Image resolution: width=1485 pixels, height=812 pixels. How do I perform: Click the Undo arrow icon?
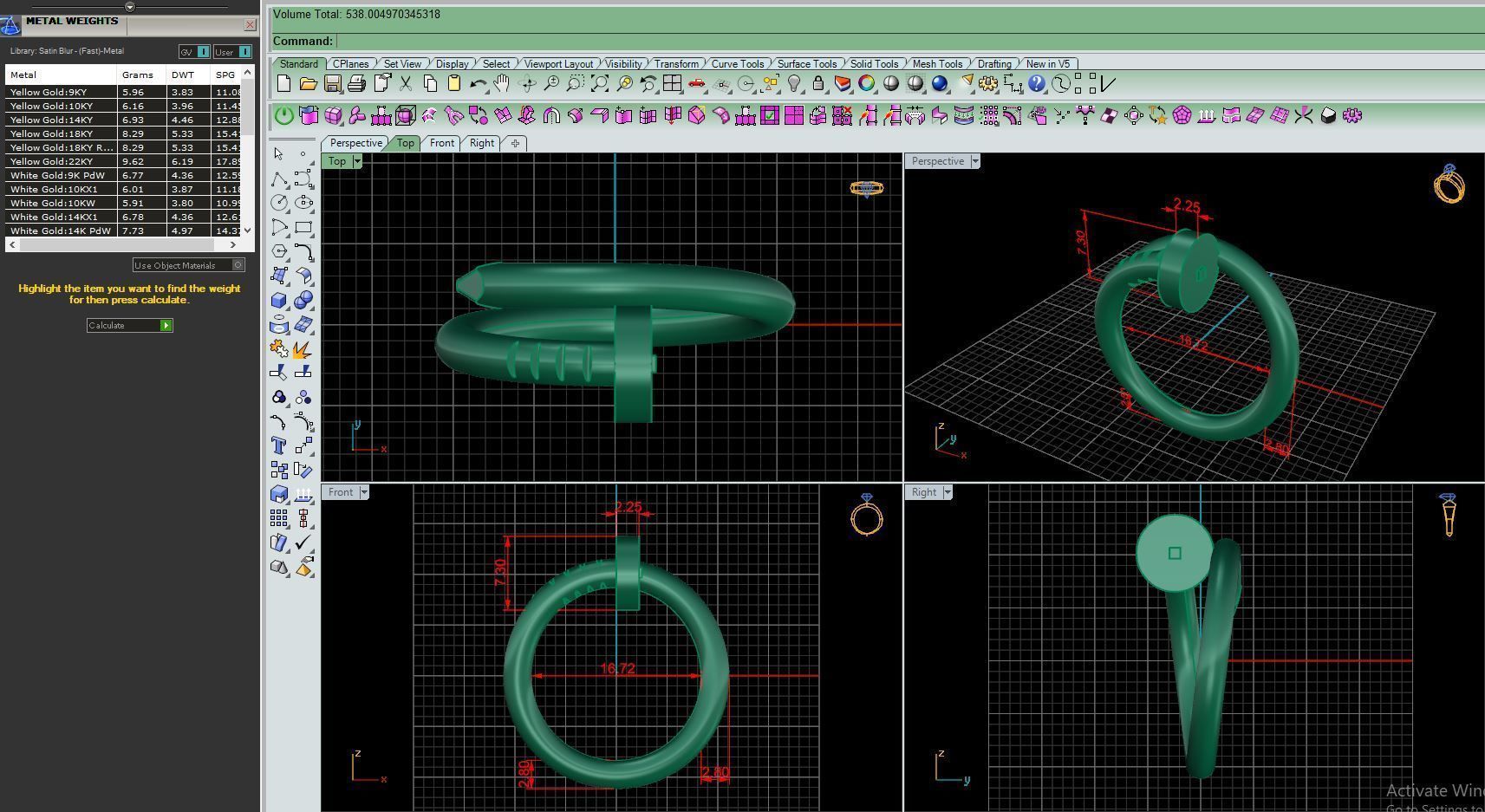(478, 84)
